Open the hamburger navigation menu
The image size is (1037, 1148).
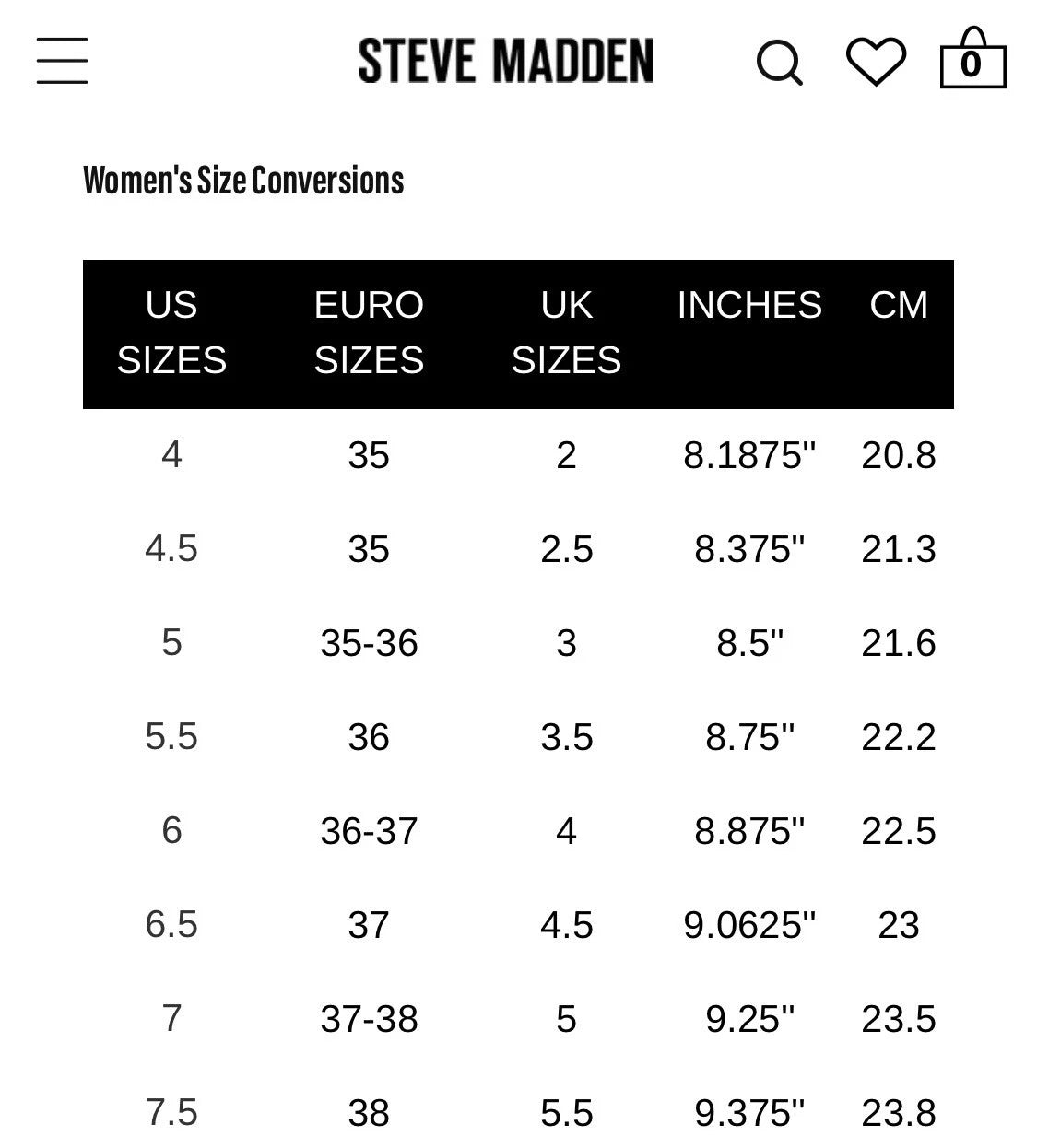click(62, 61)
